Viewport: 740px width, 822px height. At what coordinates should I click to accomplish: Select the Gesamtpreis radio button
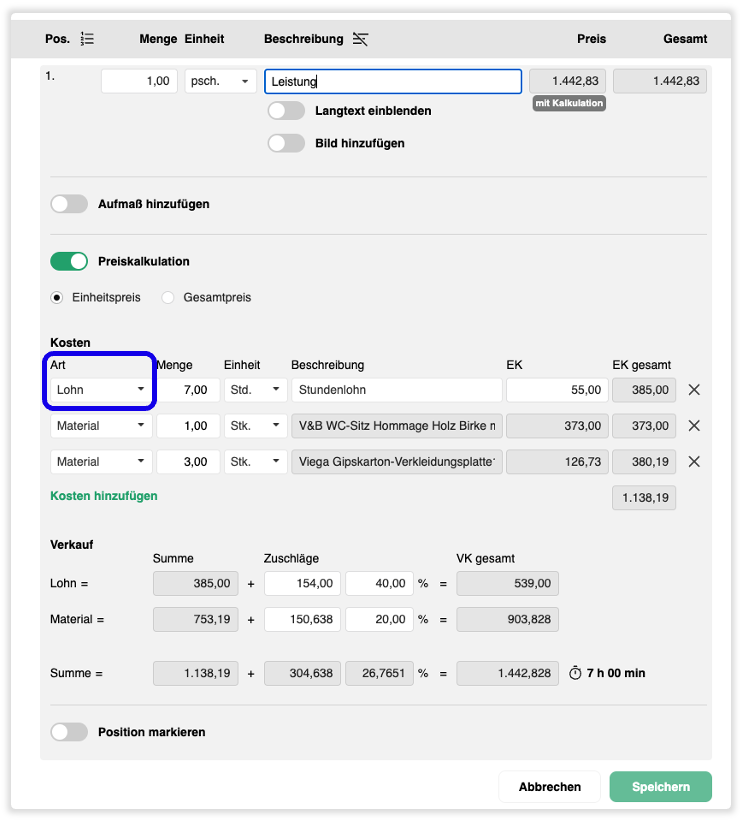point(168,298)
